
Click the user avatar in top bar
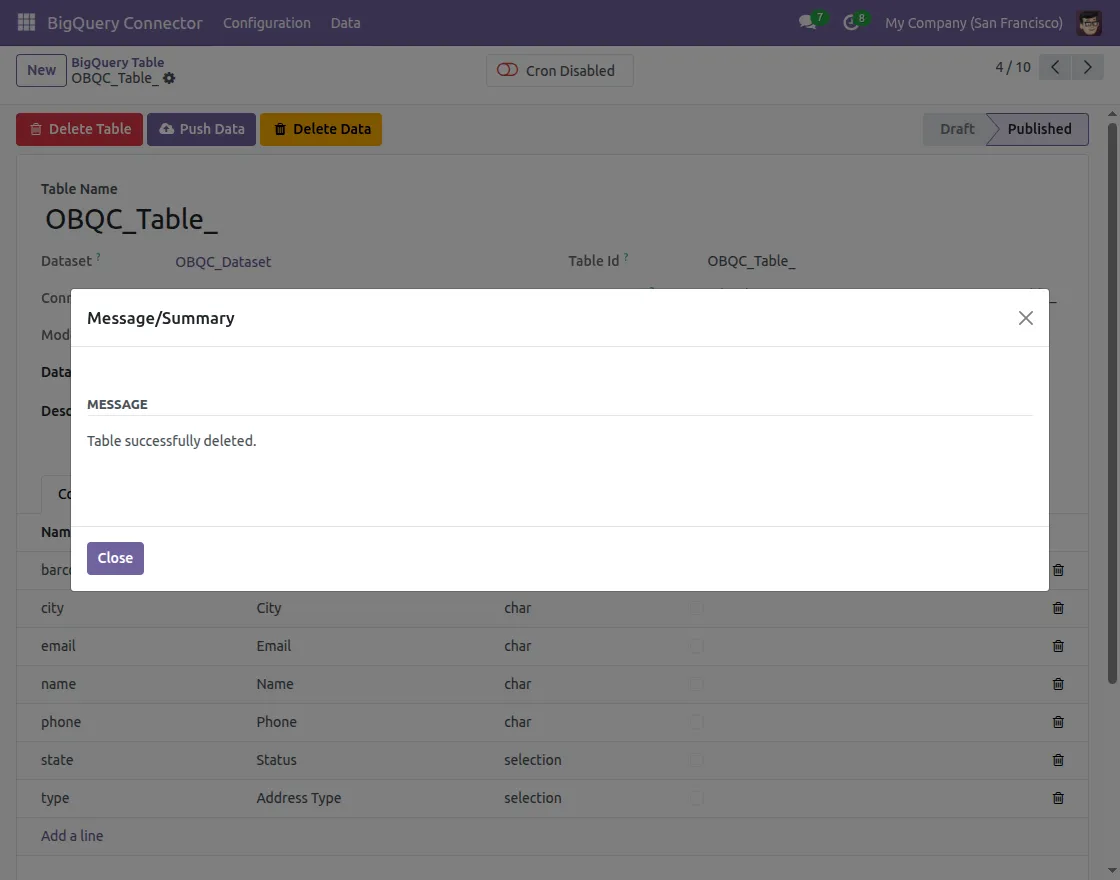click(1089, 23)
